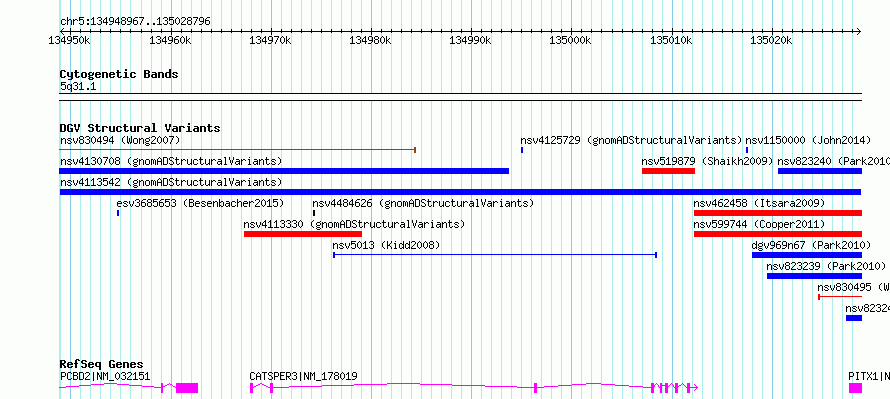
Task: Open the nsv4113330 (gnomADStructuralVariants) label
Action: pos(354,224)
